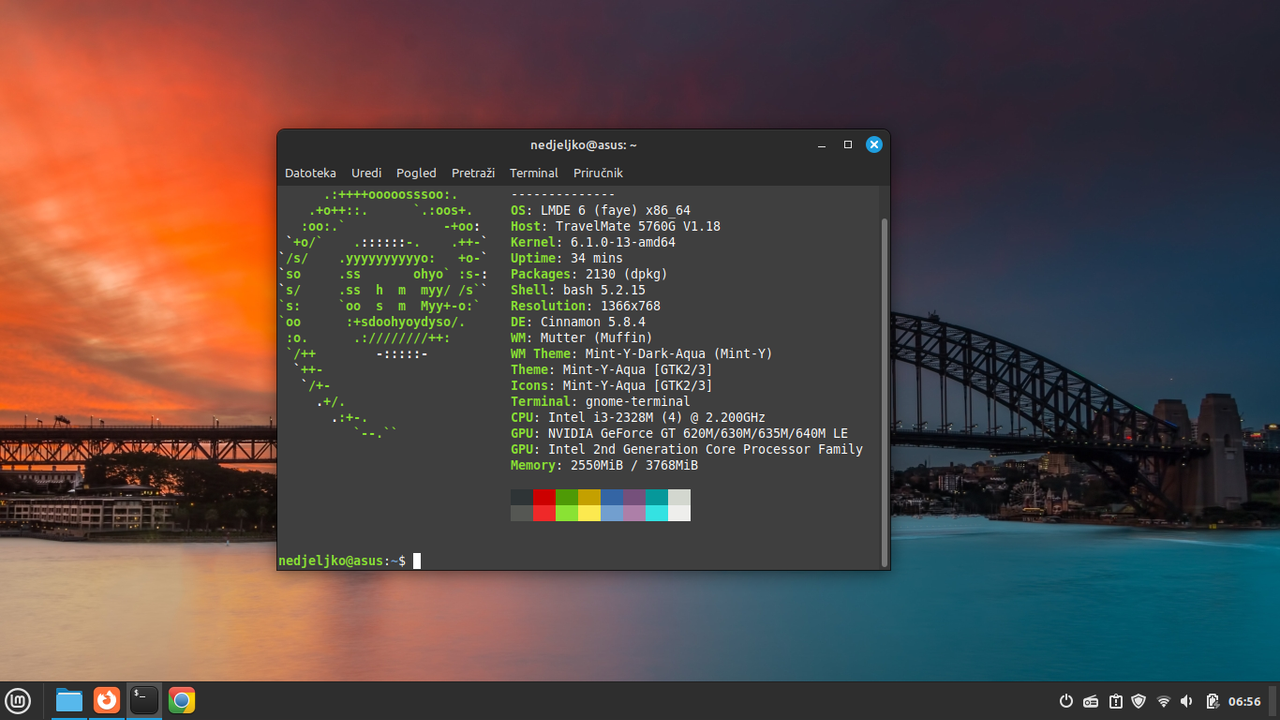Open the power/session tray icon
Screen dimensions: 1280x720
pyautogui.click(x=1066, y=701)
